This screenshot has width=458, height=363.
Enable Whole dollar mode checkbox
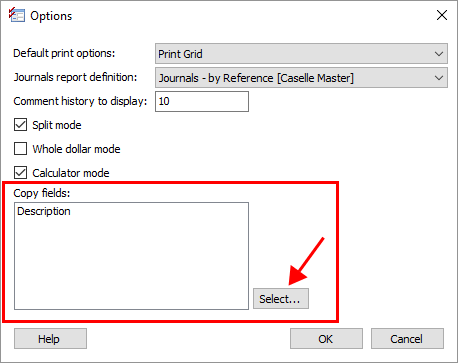[x=20, y=149]
